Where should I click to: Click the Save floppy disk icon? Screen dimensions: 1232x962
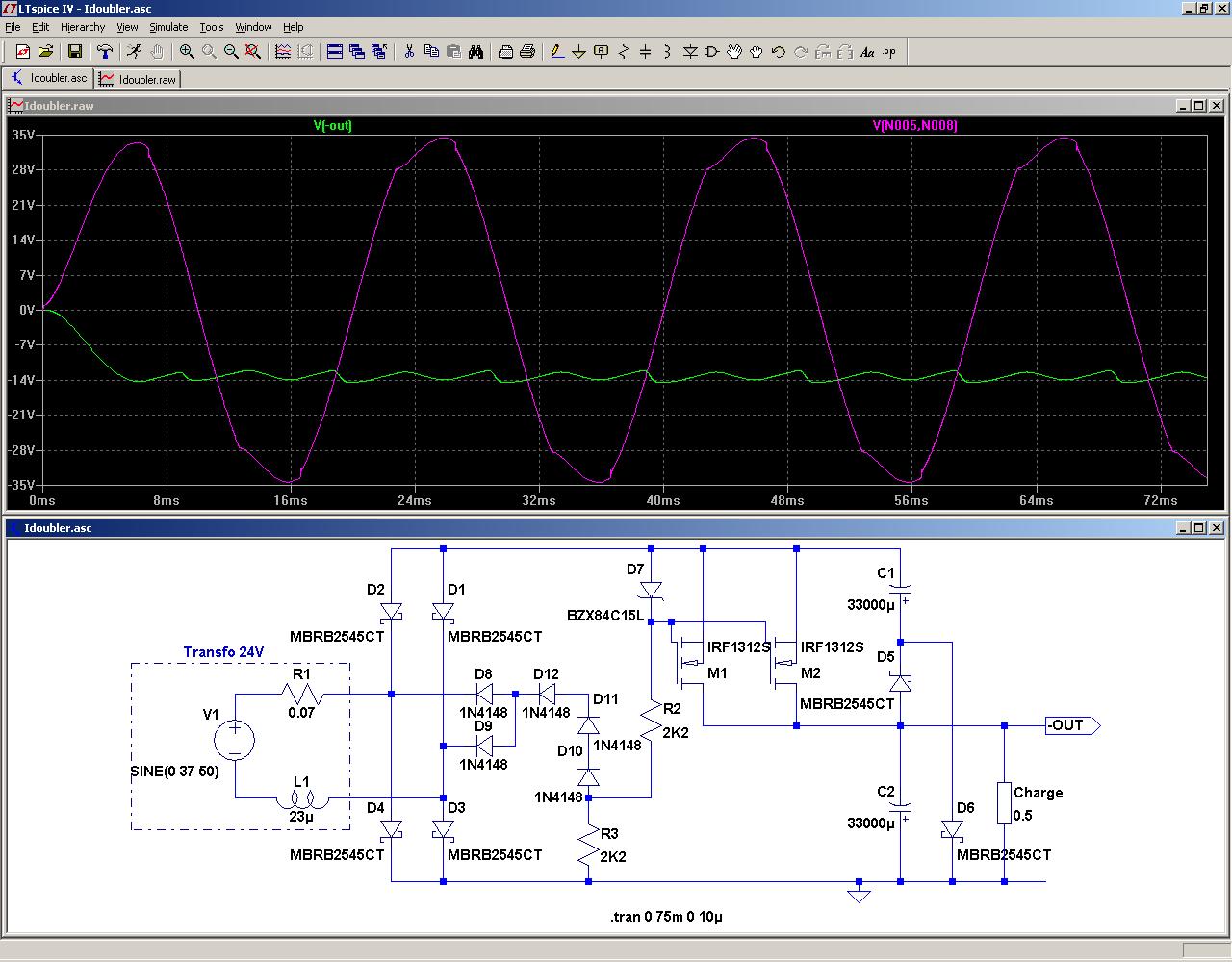point(74,52)
